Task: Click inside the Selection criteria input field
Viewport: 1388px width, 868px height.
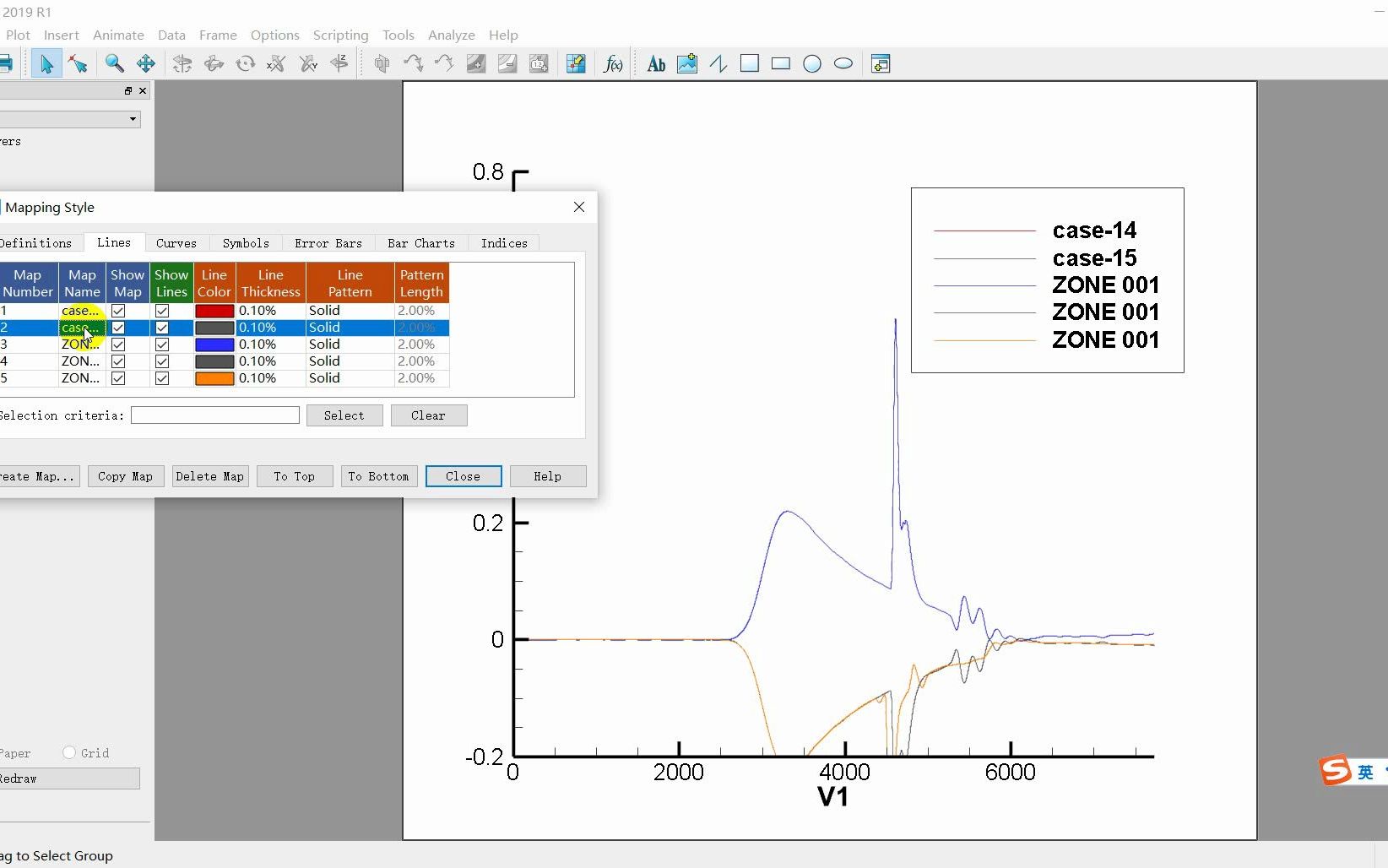Action: pos(214,415)
